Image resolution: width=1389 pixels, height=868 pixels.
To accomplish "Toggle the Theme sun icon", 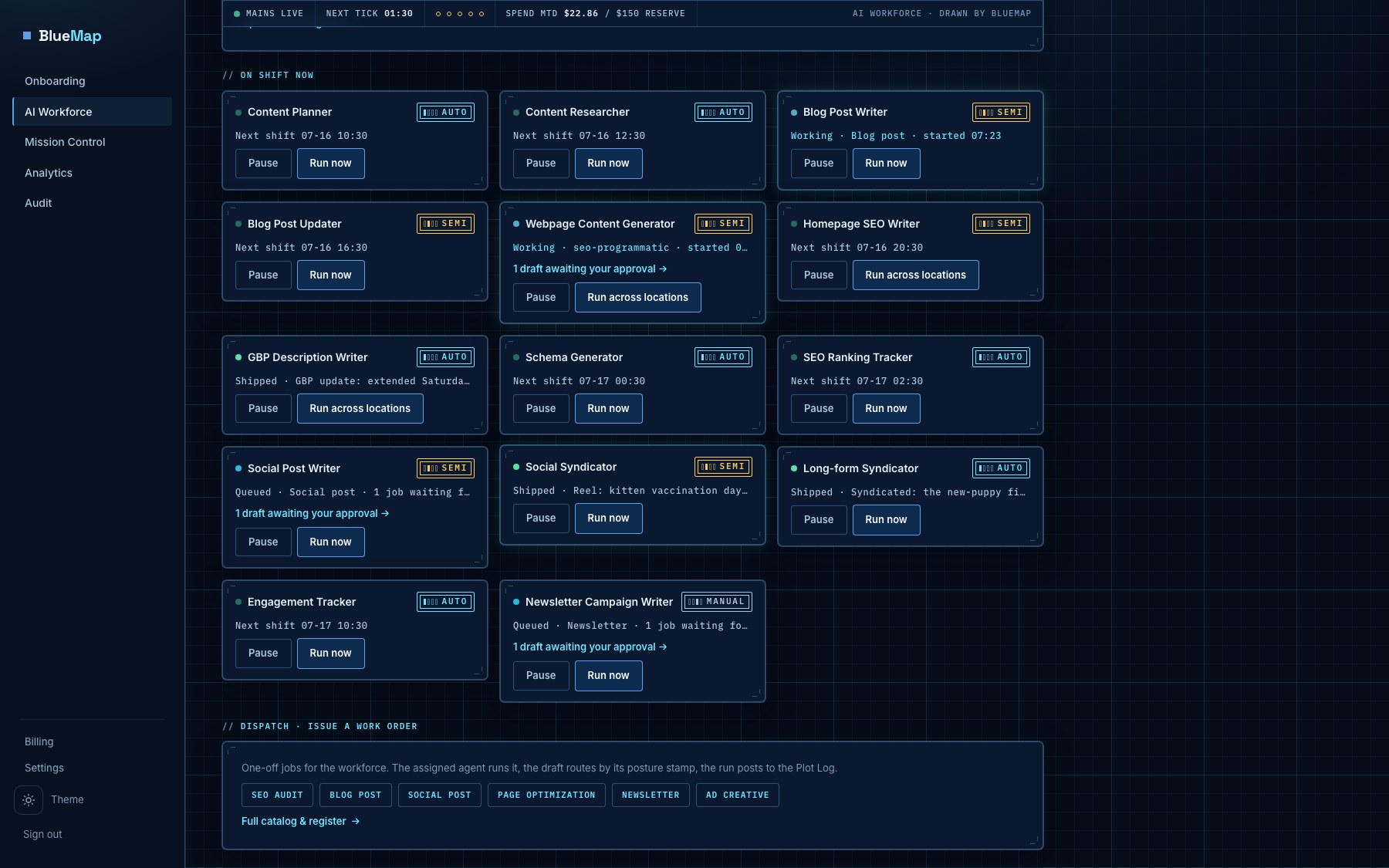I will click(29, 800).
